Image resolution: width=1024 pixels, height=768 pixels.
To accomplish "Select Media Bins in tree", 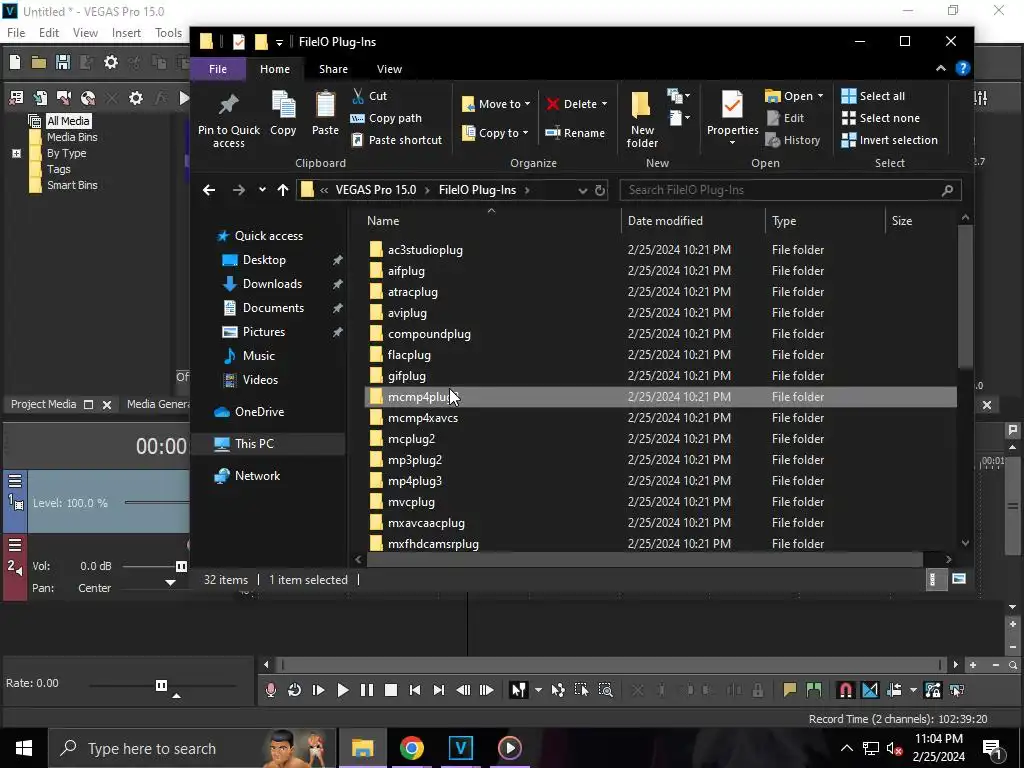I will (72, 137).
